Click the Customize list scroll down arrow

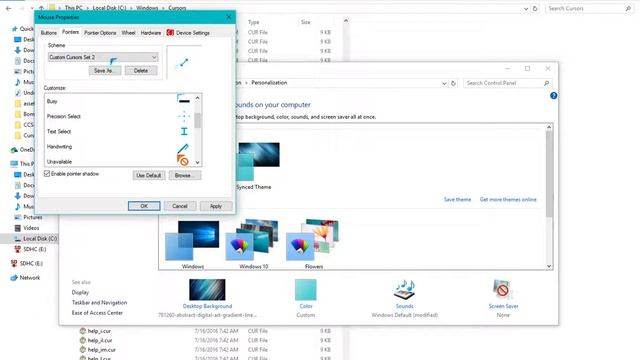click(198, 162)
